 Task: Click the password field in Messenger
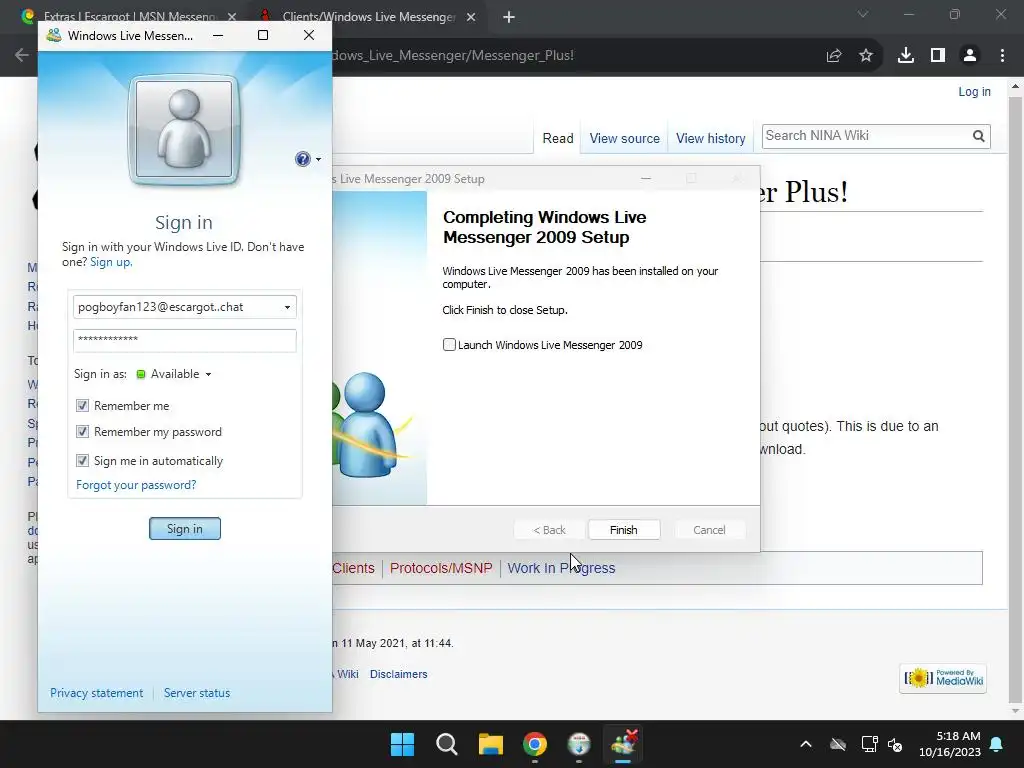[x=185, y=340]
